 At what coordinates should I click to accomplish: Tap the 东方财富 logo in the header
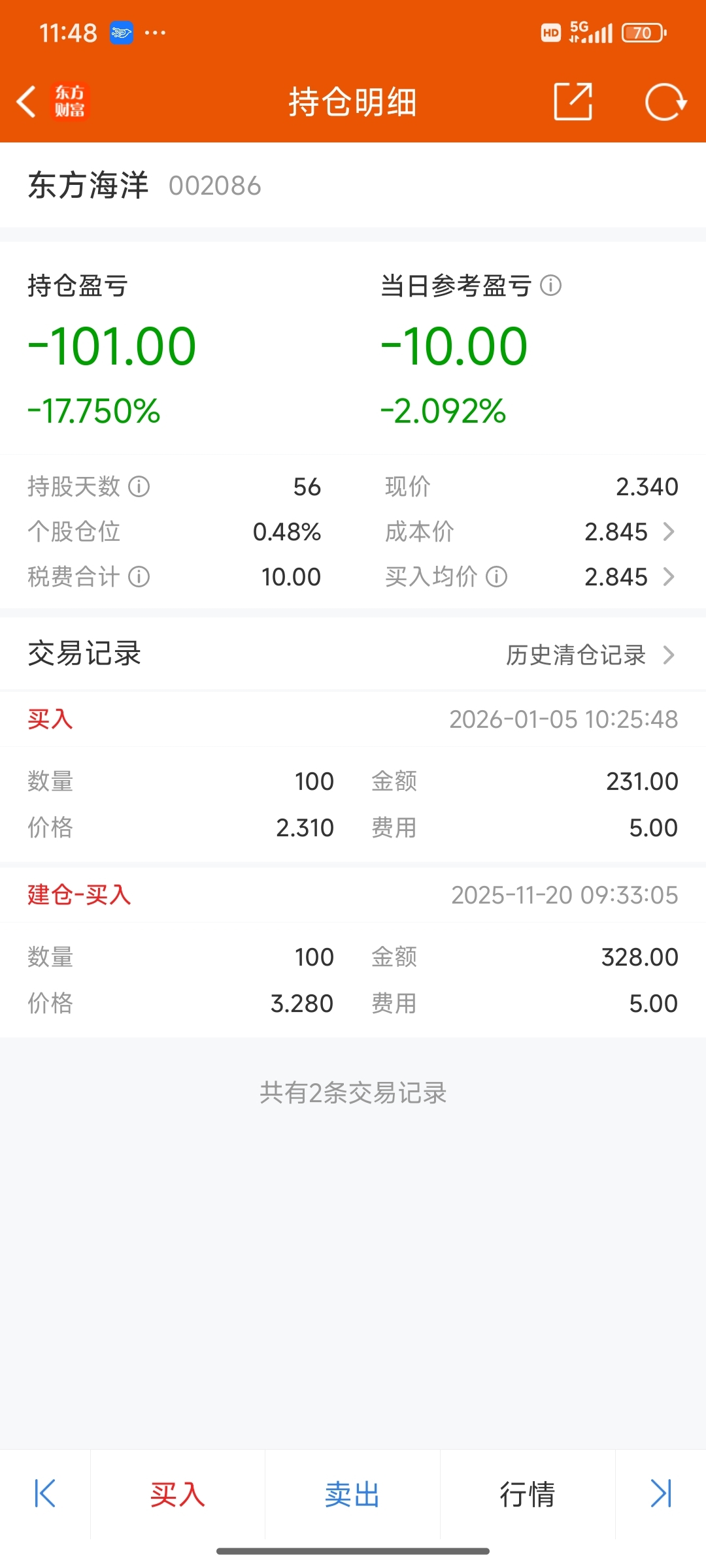(69, 102)
